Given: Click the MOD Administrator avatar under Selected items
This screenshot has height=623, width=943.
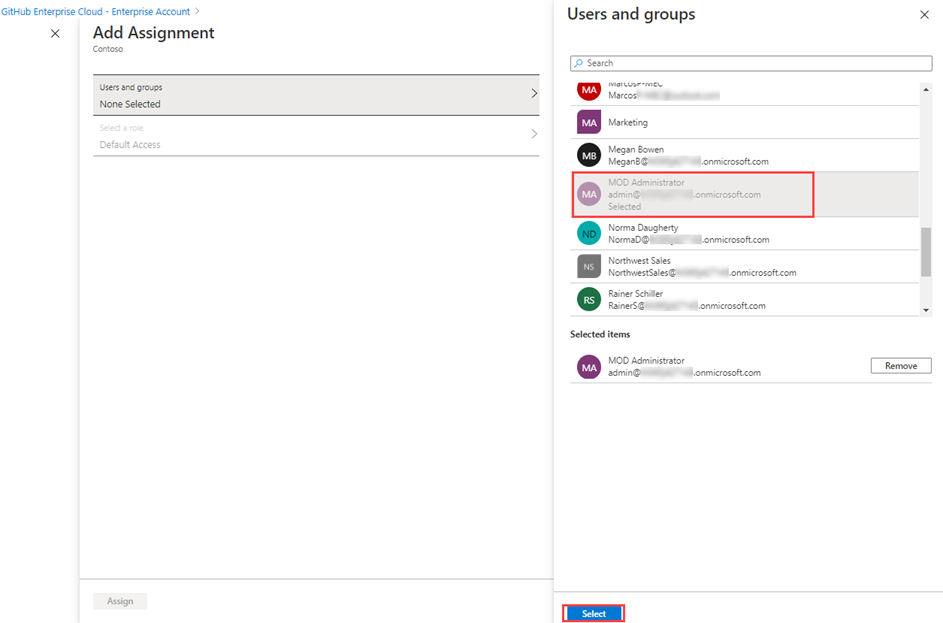Looking at the screenshot, I should [588, 366].
